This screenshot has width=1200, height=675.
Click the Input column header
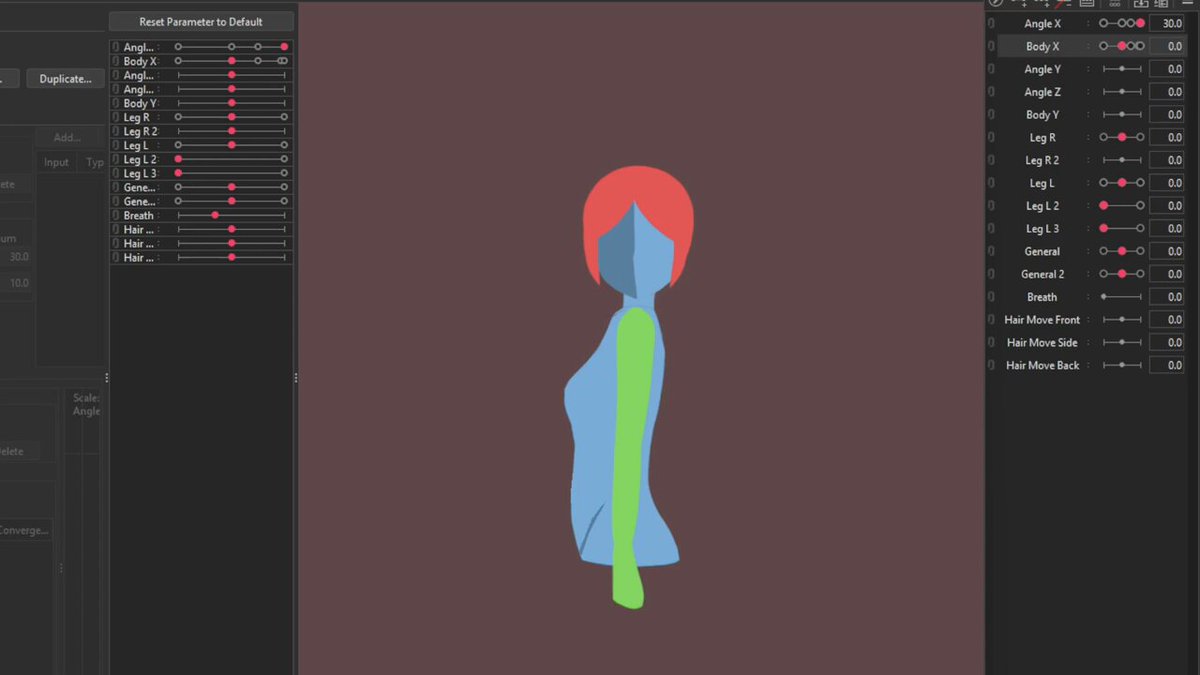click(x=57, y=162)
